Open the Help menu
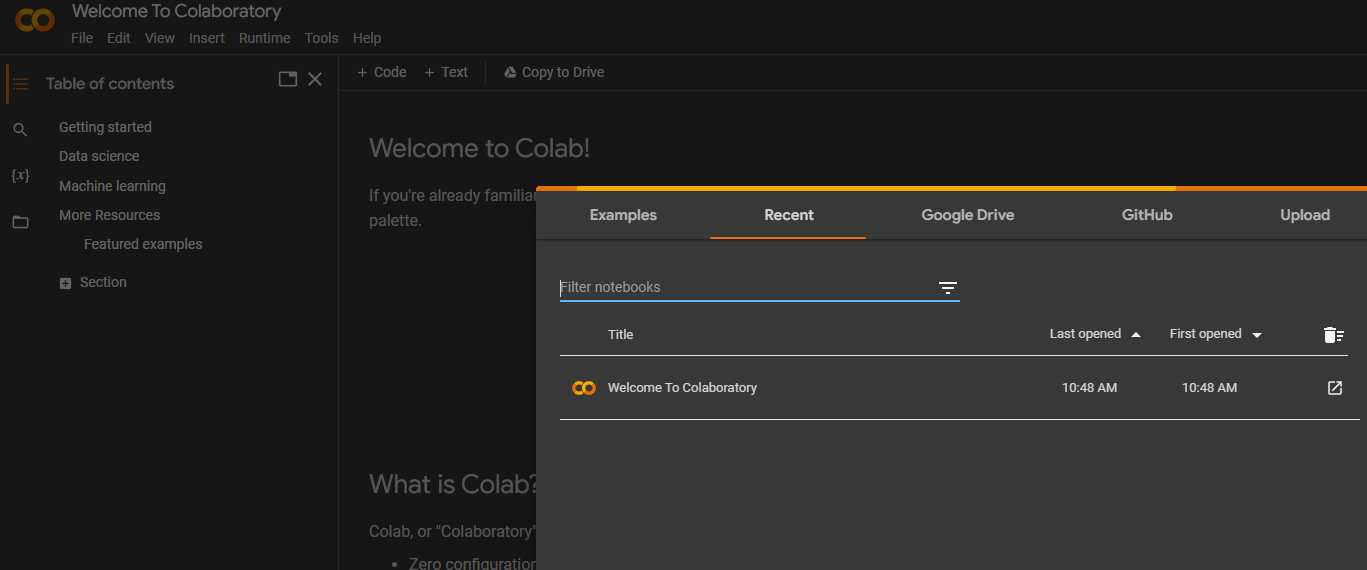The image size is (1367, 570). 367,38
